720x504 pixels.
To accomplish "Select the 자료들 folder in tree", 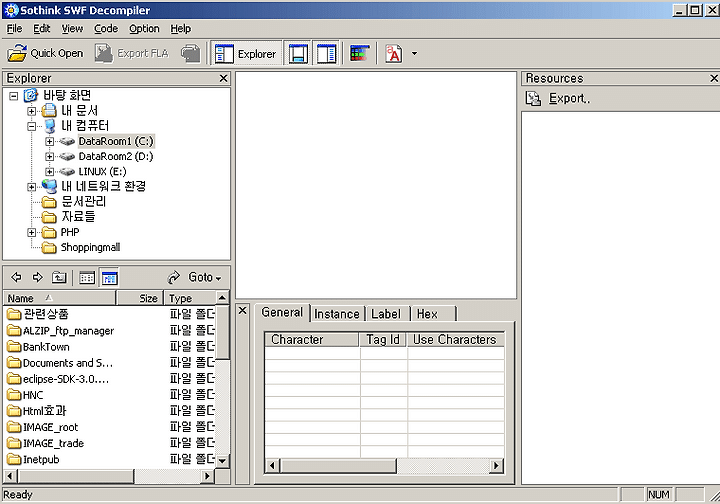I will pyautogui.click(x=78, y=217).
